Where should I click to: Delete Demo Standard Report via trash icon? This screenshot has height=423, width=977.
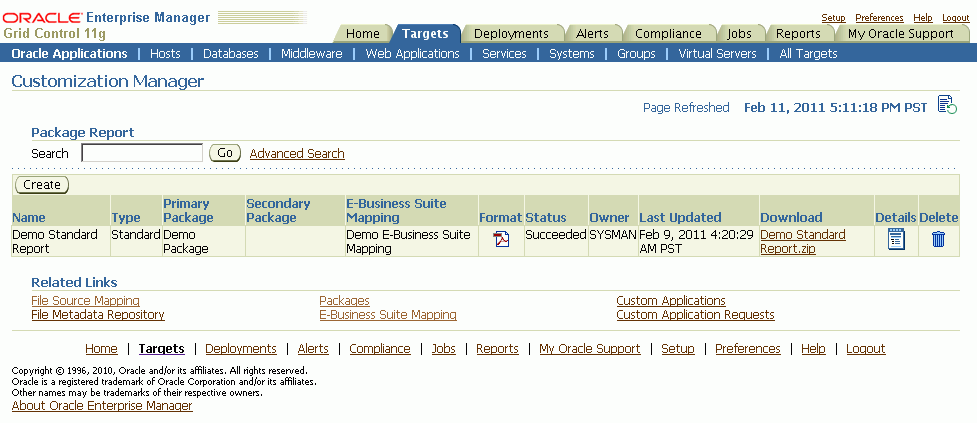pos(938,239)
